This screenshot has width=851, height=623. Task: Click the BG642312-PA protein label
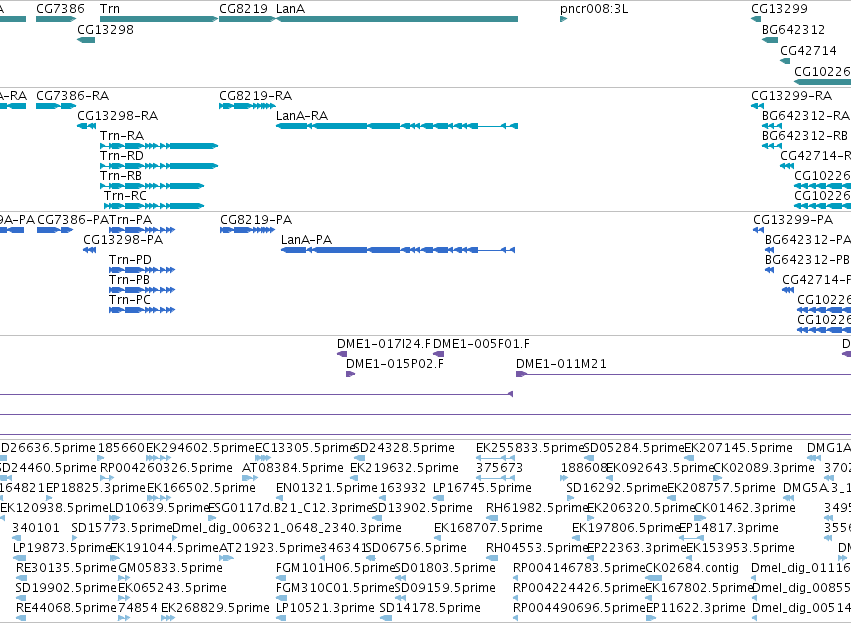coord(808,240)
